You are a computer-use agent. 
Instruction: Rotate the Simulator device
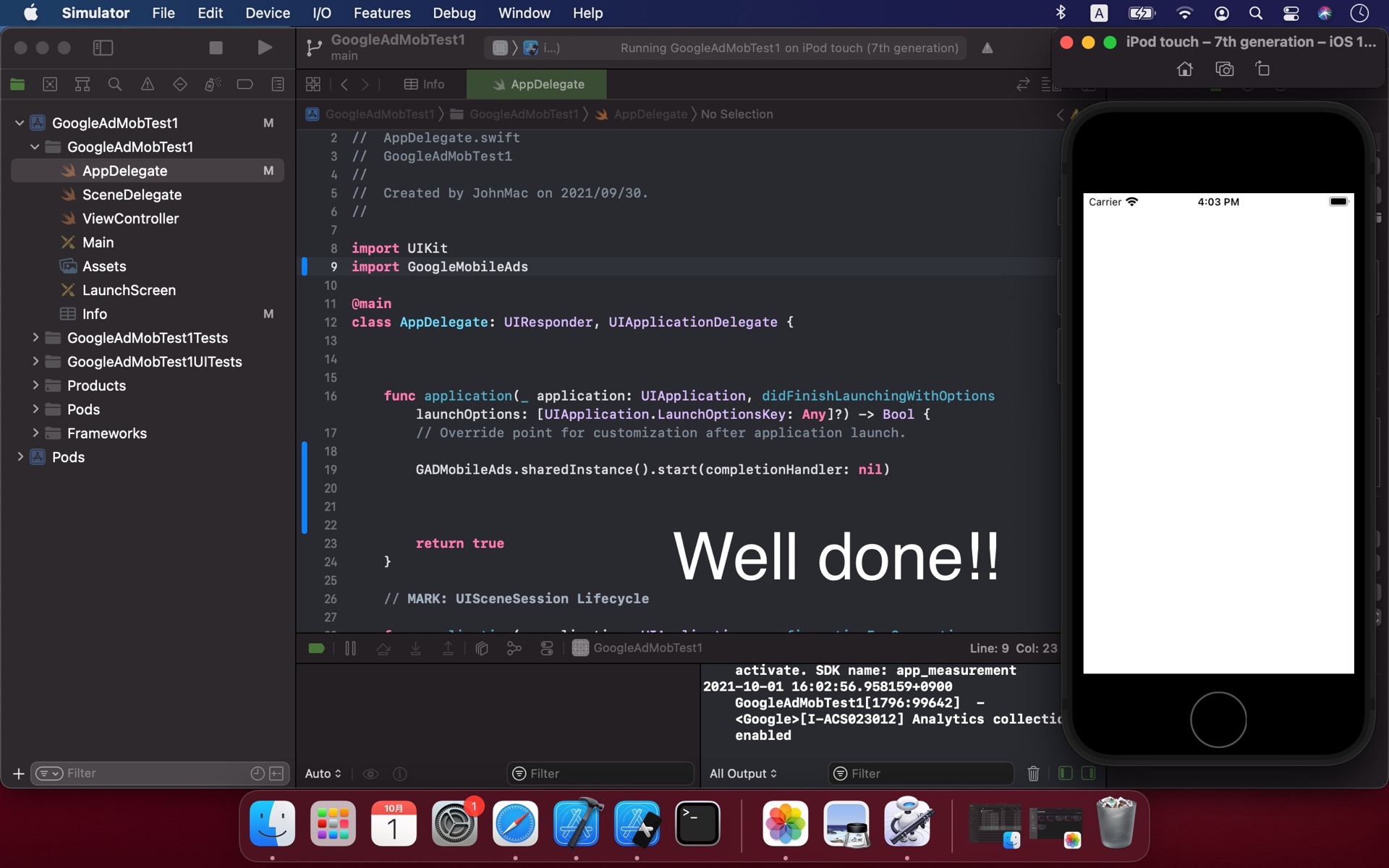[1262, 69]
